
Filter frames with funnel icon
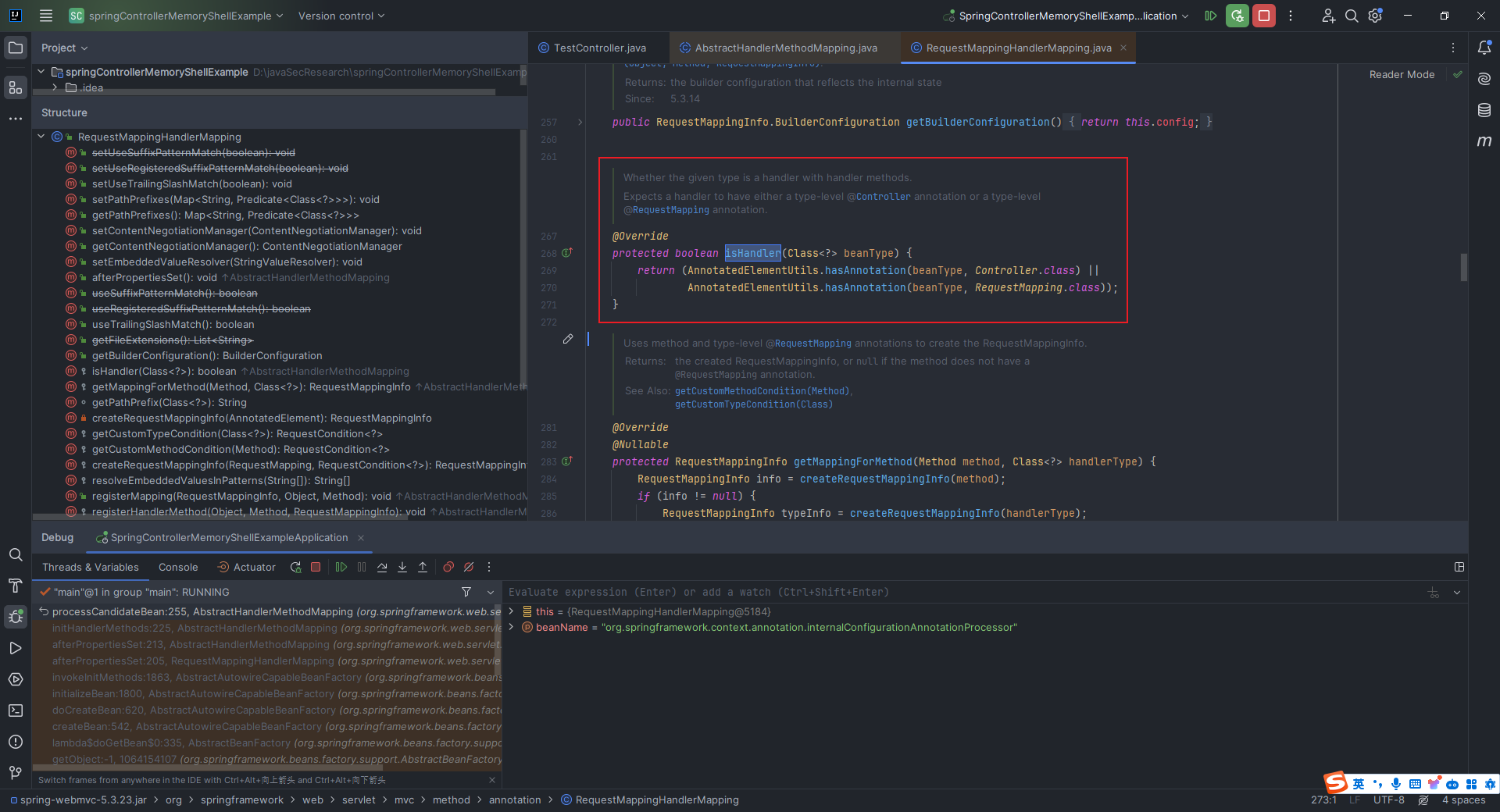tap(466, 592)
